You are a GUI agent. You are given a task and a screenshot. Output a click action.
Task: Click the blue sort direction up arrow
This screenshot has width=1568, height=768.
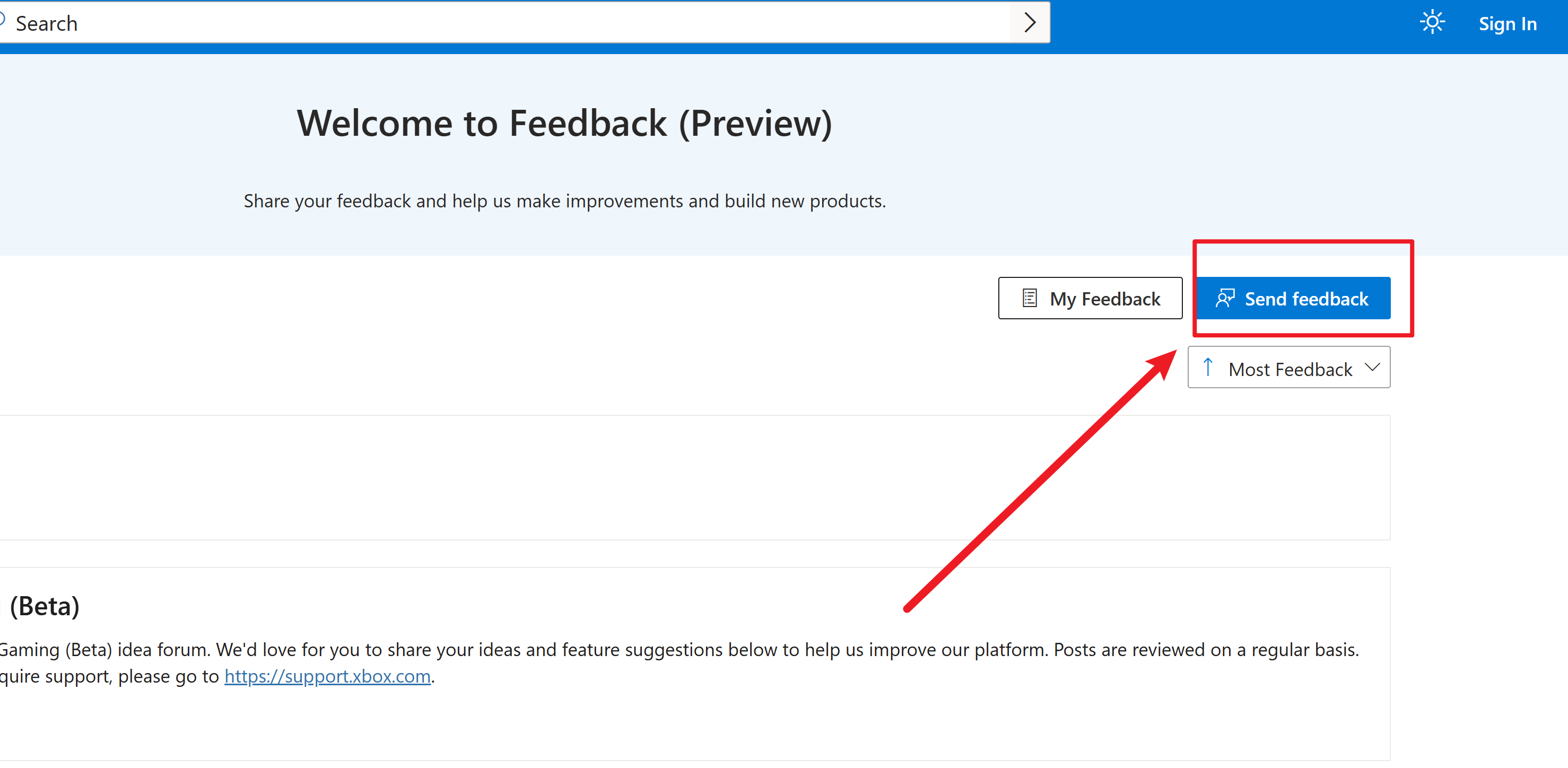point(1208,367)
